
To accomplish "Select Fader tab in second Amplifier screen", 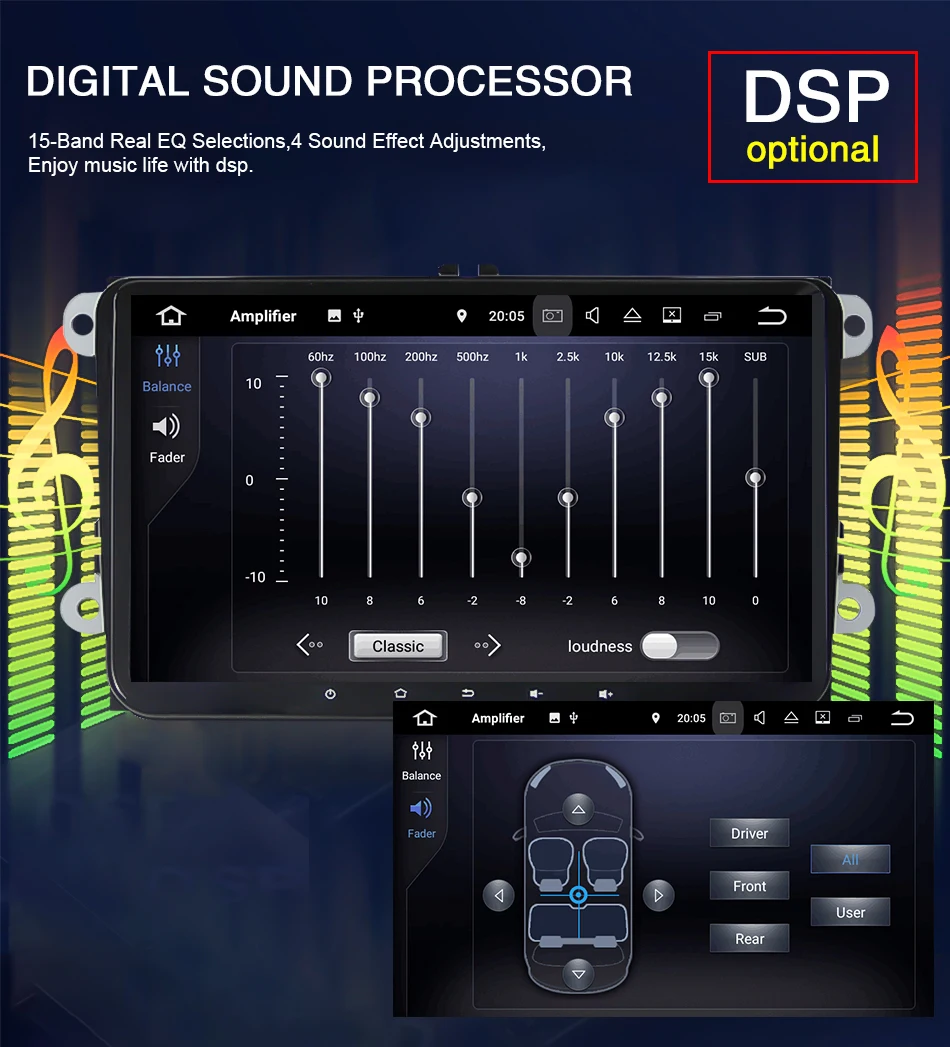I will click(421, 819).
